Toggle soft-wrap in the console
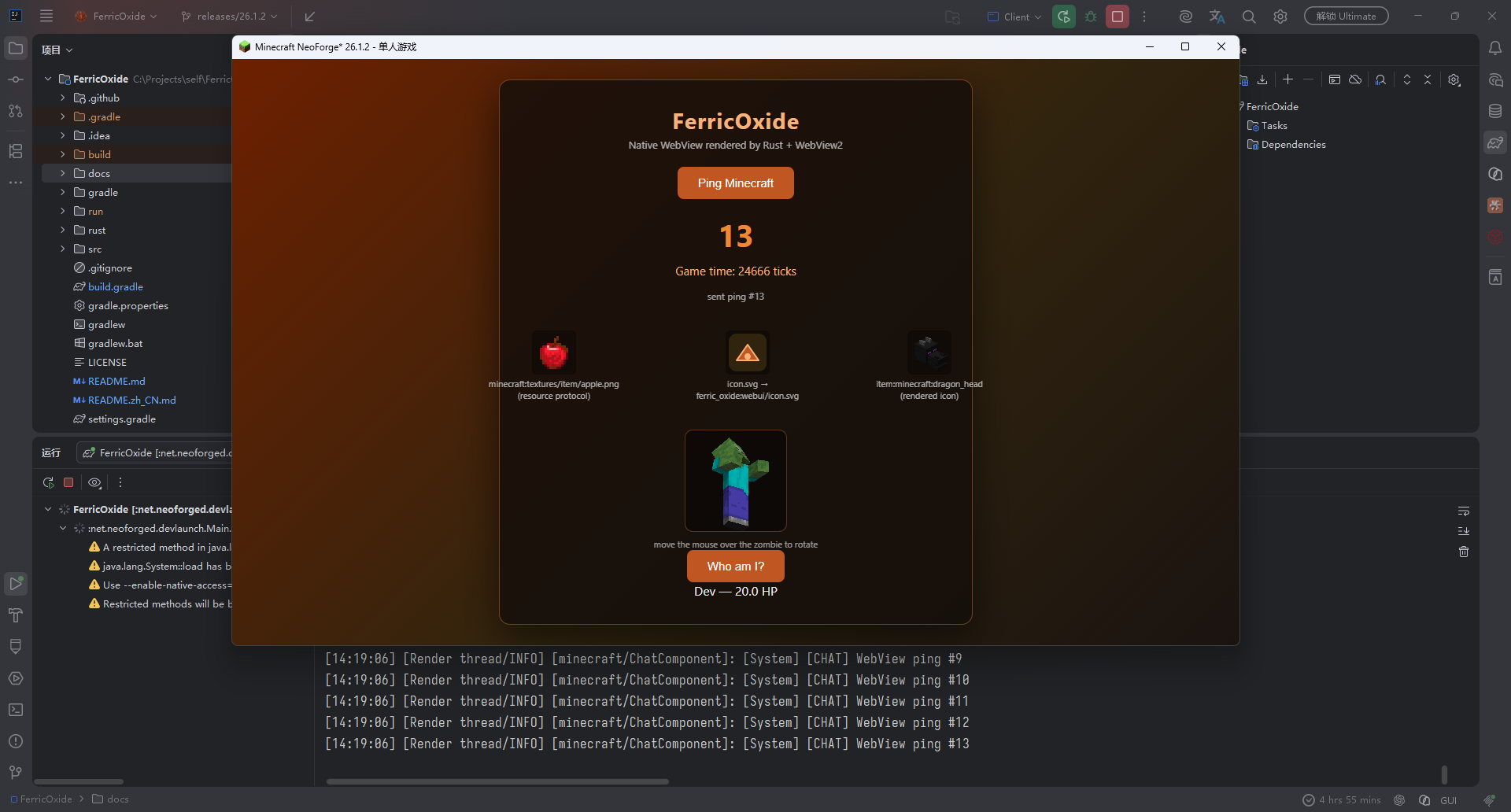The height and width of the screenshot is (812, 1511). click(x=1464, y=511)
